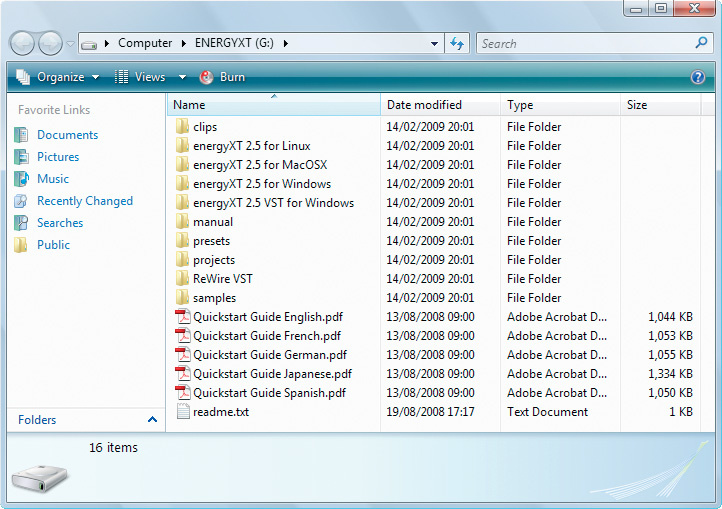Open the Music favorite link
722x509 pixels.
coord(53,179)
